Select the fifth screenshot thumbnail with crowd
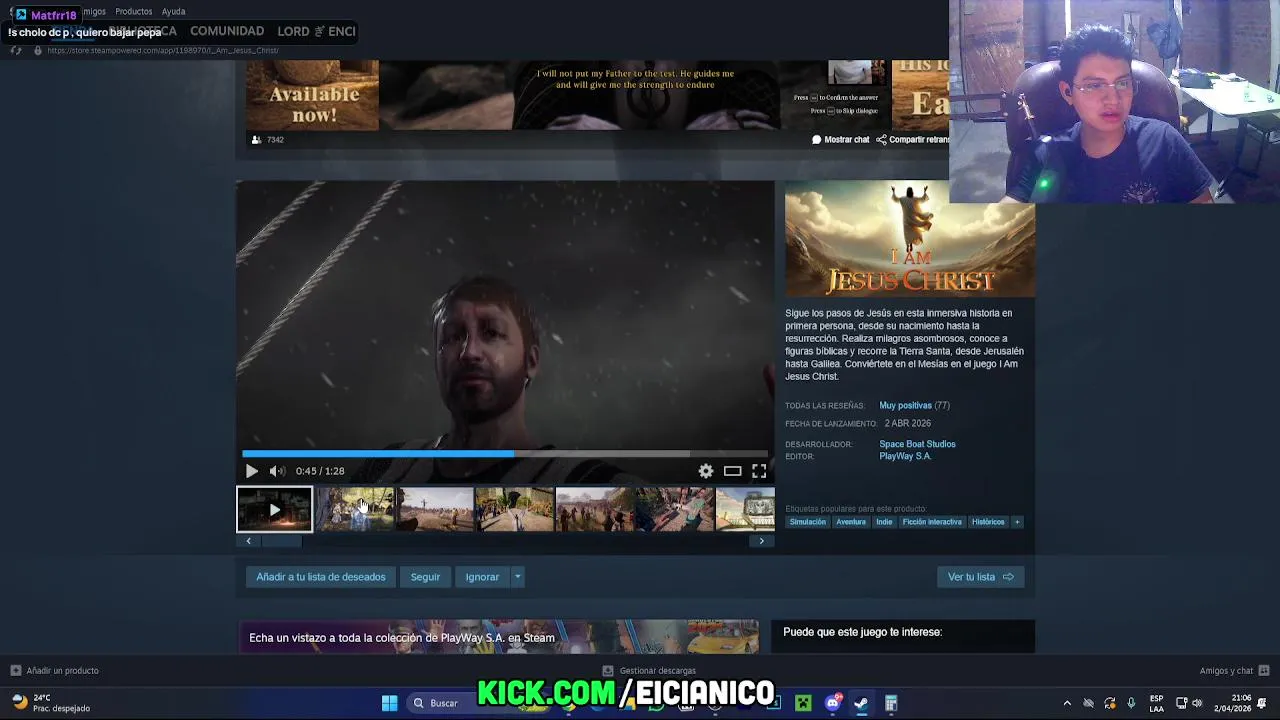This screenshot has height=720, width=1280. [594, 509]
